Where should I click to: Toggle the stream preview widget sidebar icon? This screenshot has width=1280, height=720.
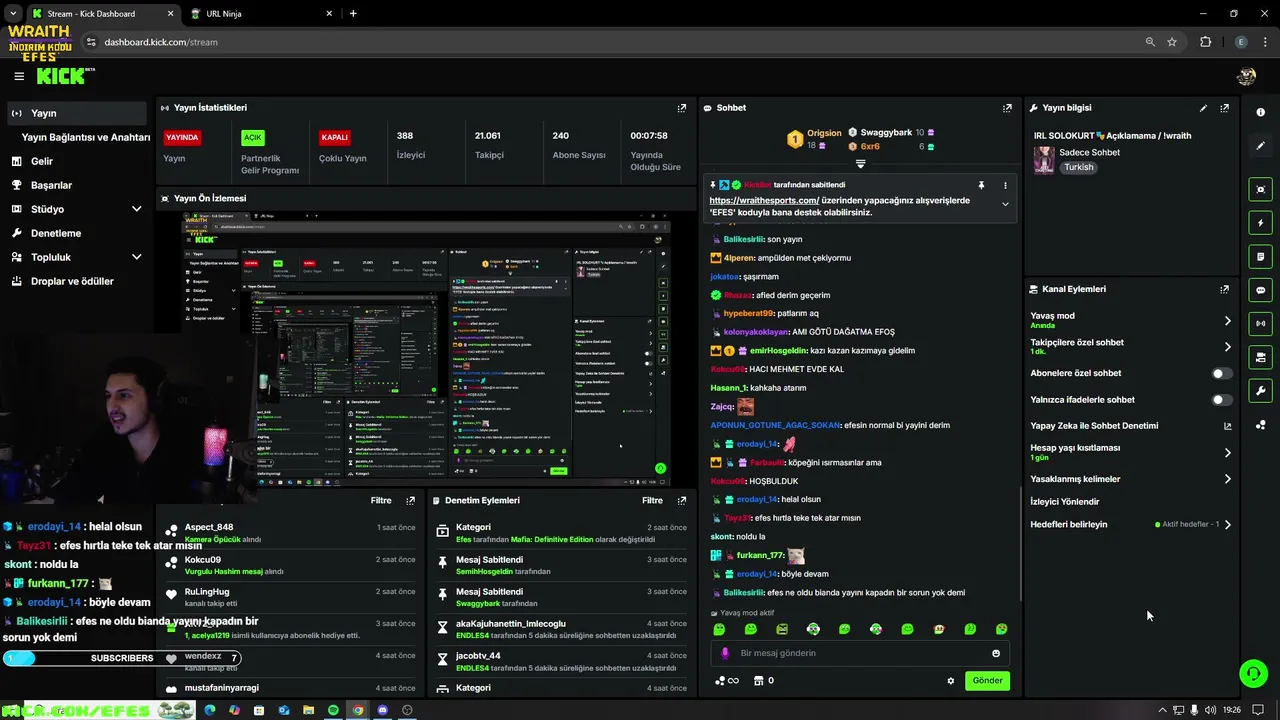pos(1260,189)
